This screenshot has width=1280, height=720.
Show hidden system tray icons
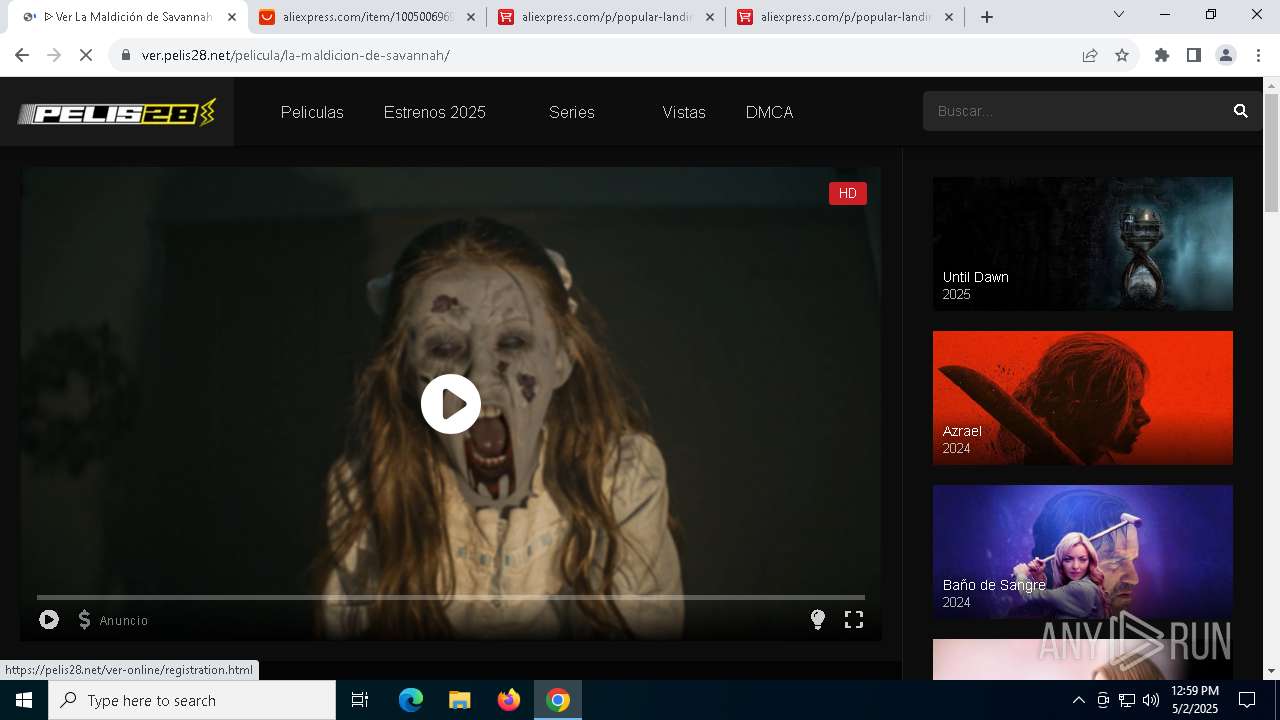pos(1078,700)
